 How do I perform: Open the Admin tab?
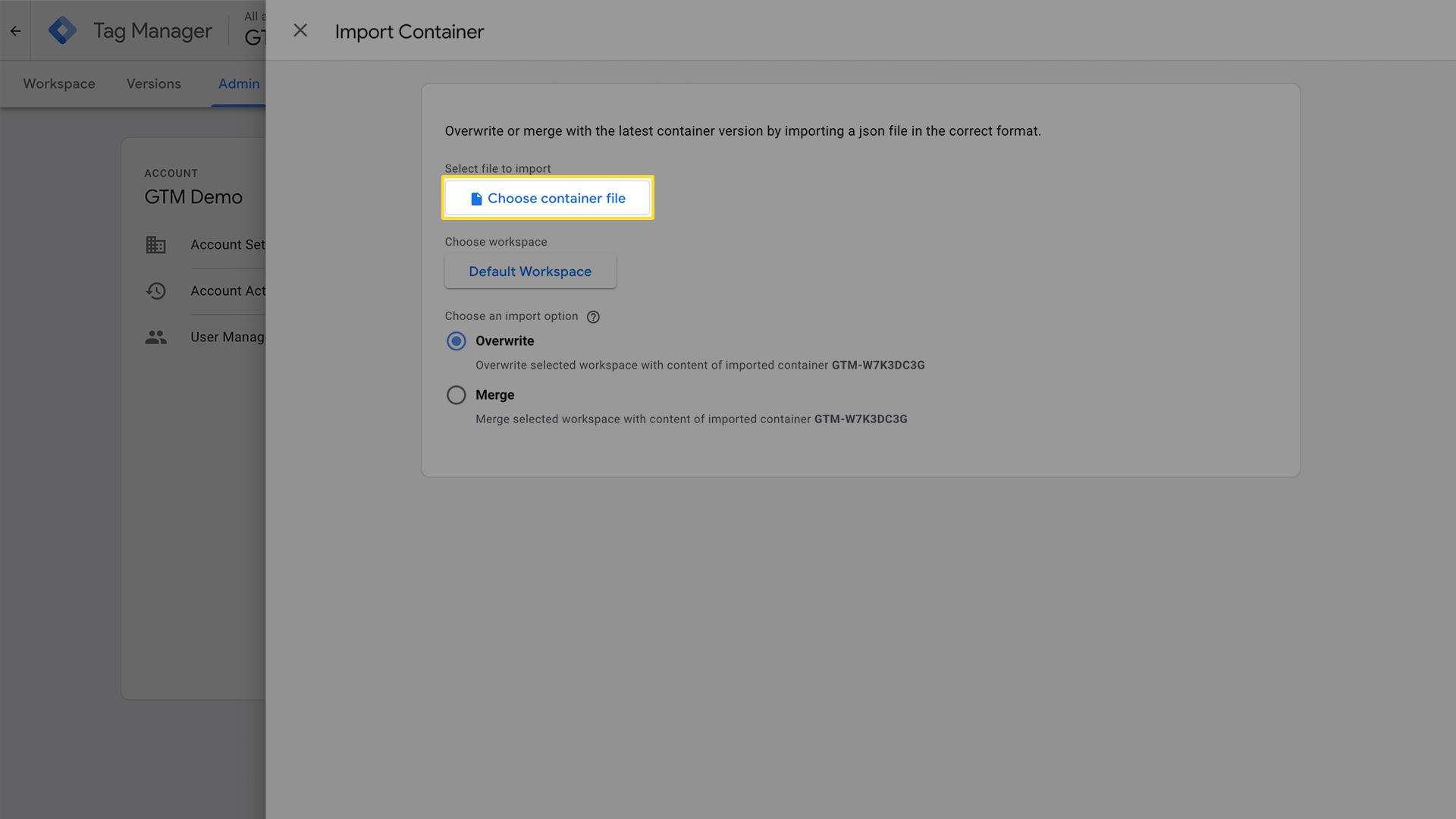[239, 83]
